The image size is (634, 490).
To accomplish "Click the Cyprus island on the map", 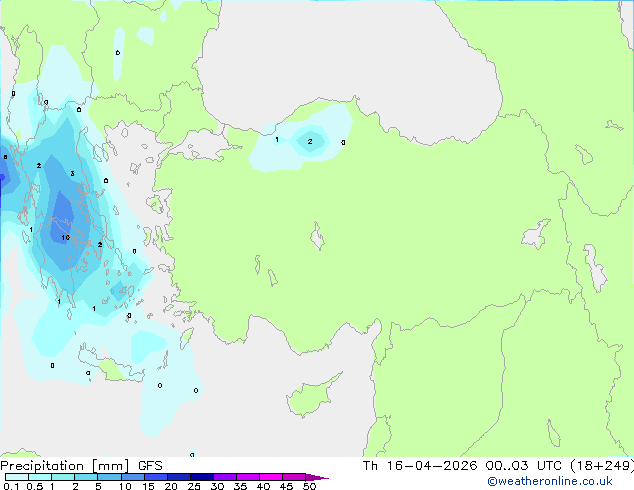I will pos(311,397).
